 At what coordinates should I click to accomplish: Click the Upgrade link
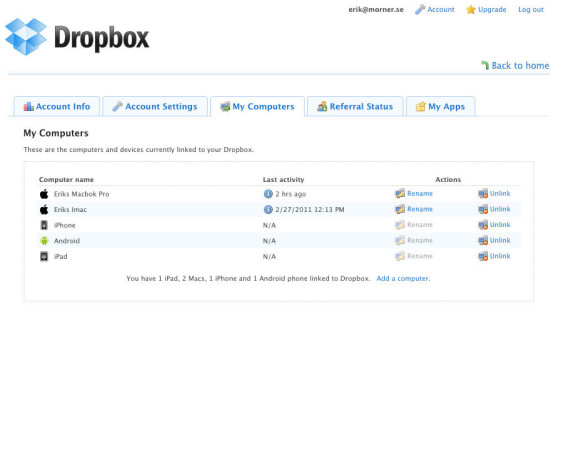pos(492,10)
